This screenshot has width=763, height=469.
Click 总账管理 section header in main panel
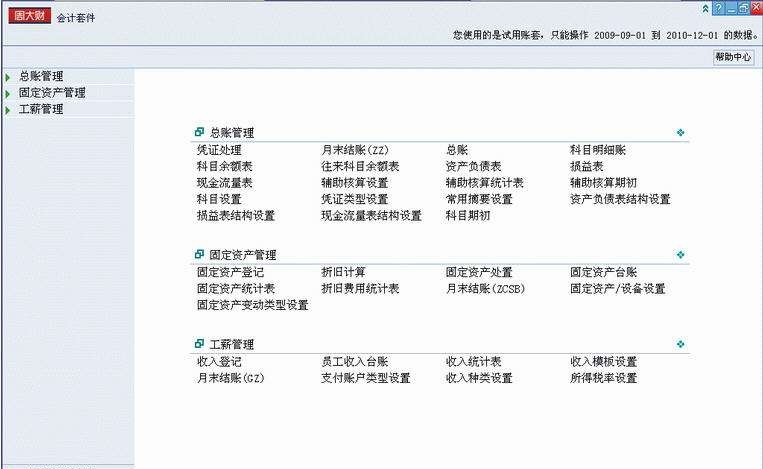pyautogui.click(x=232, y=132)
